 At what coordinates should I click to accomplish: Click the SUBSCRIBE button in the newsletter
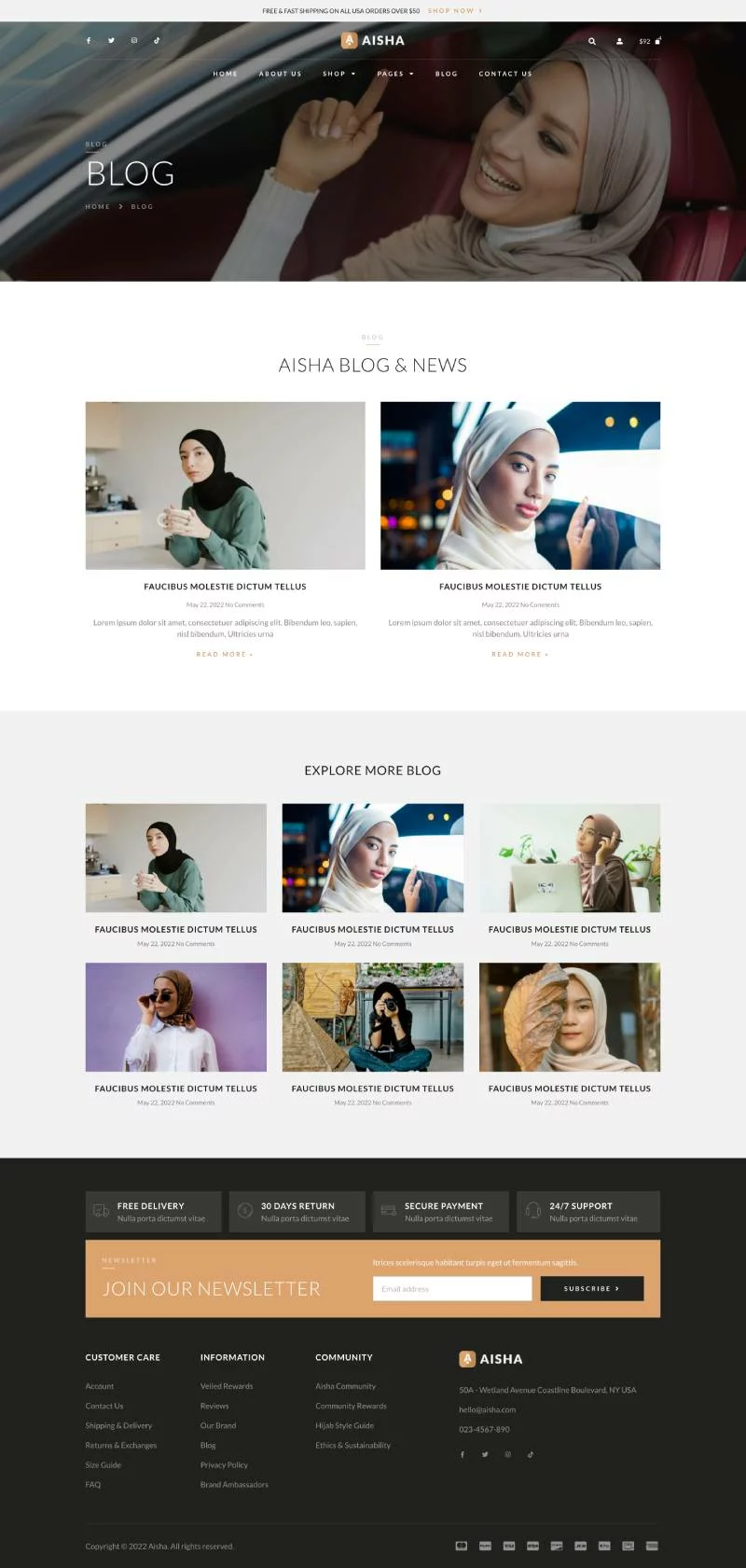coord(592,1288)
